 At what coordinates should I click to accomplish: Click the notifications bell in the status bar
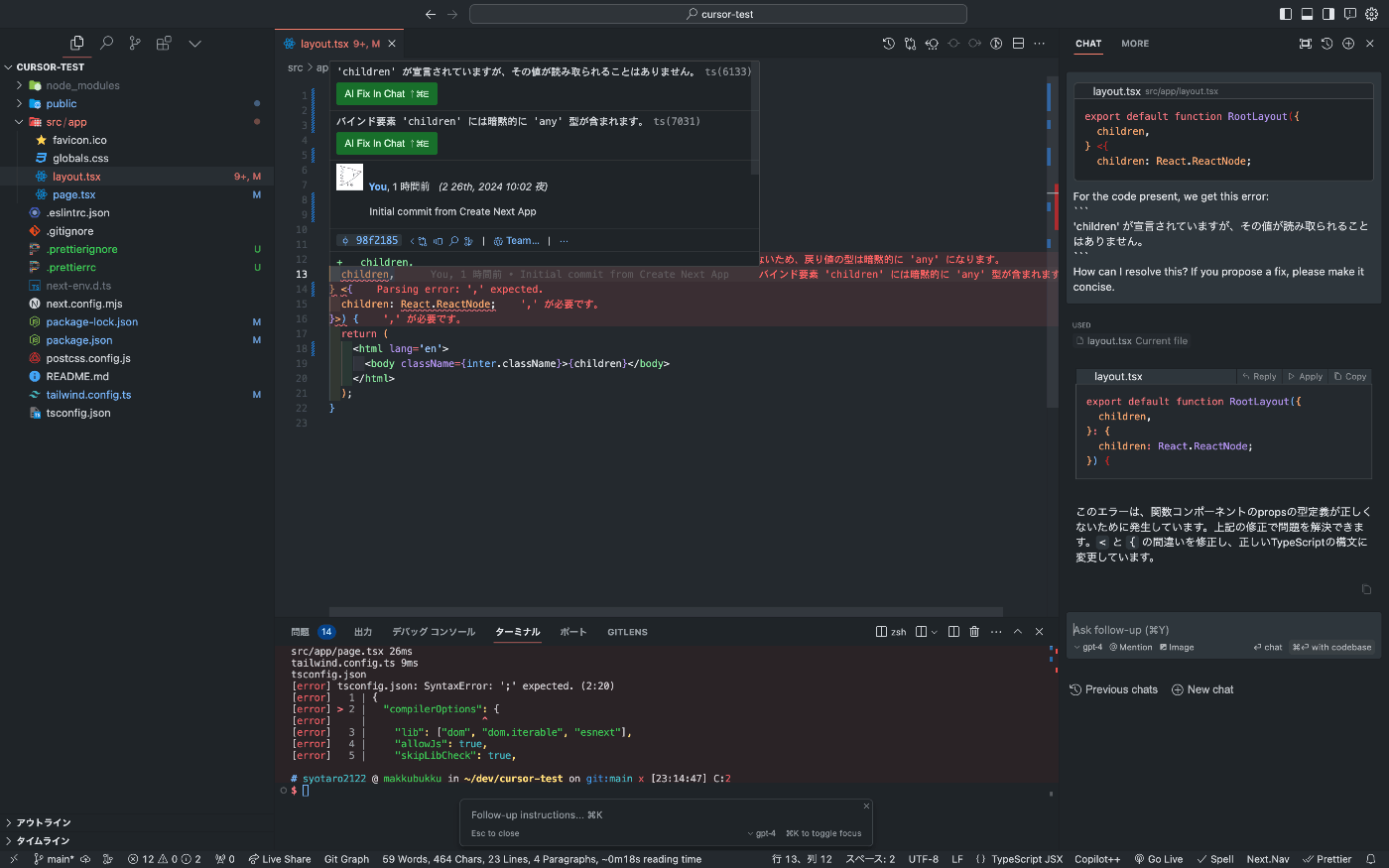click(1371, 859)
